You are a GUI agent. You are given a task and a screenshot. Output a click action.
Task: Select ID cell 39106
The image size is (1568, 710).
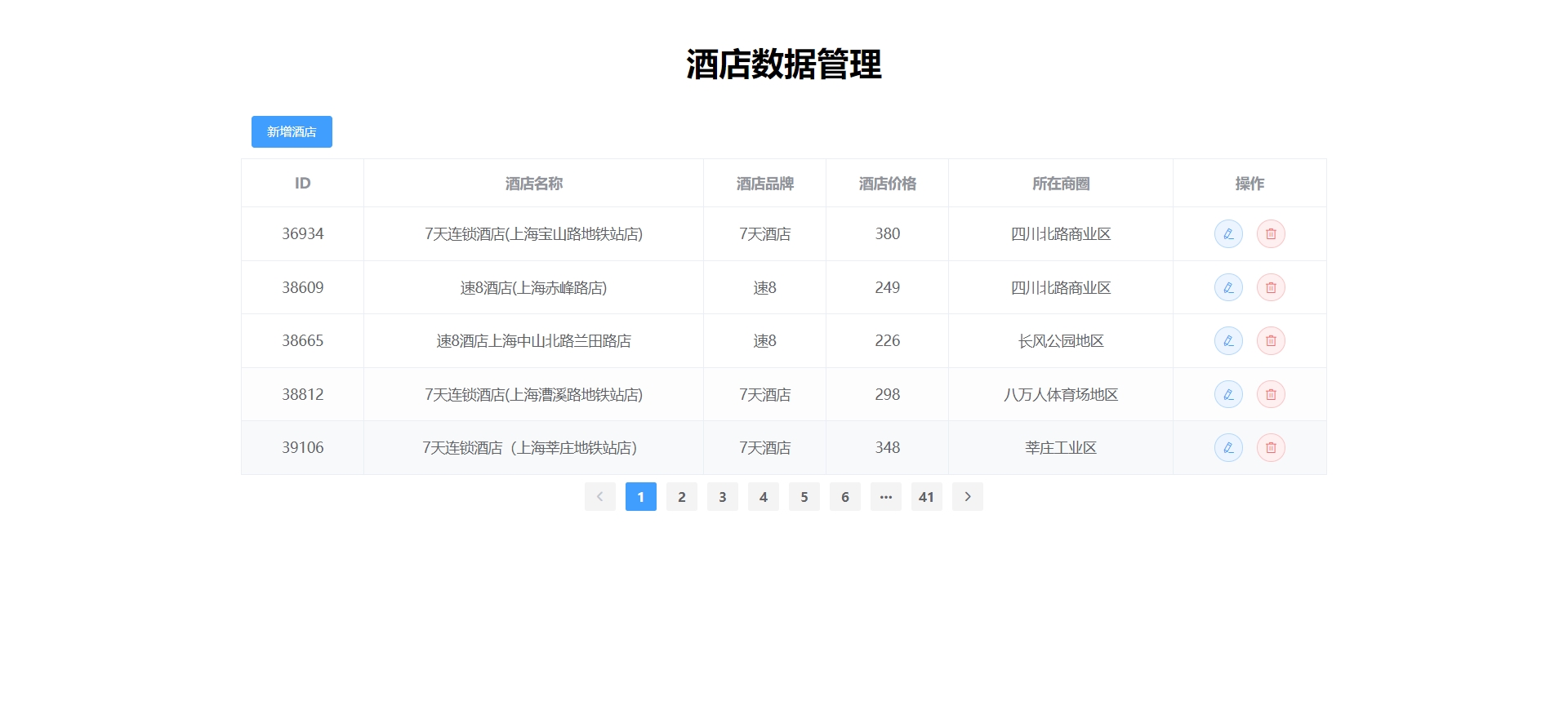tap(303, 447)
